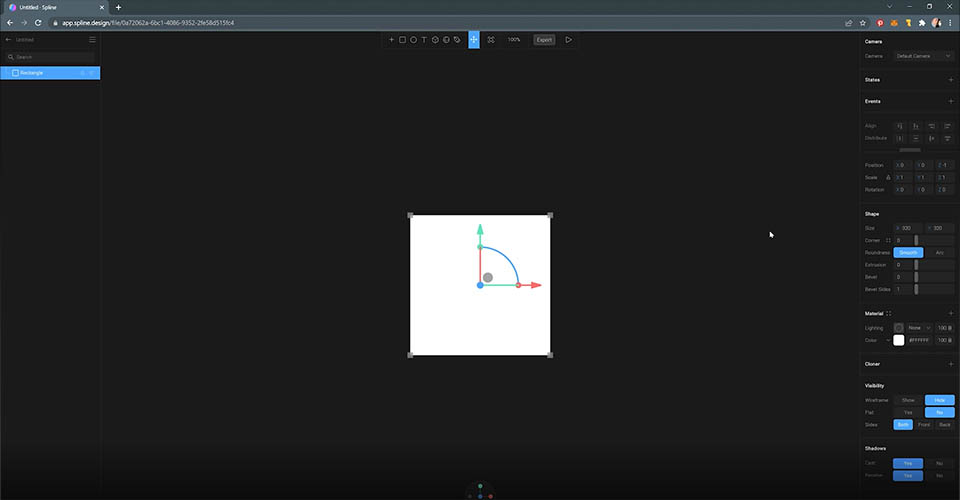Click the Position X field

(903, 165)
